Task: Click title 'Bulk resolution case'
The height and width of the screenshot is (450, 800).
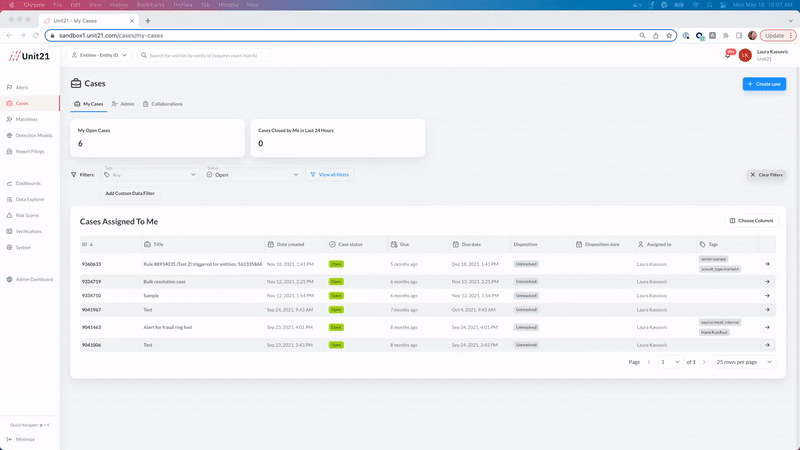Action: (164, 282)
